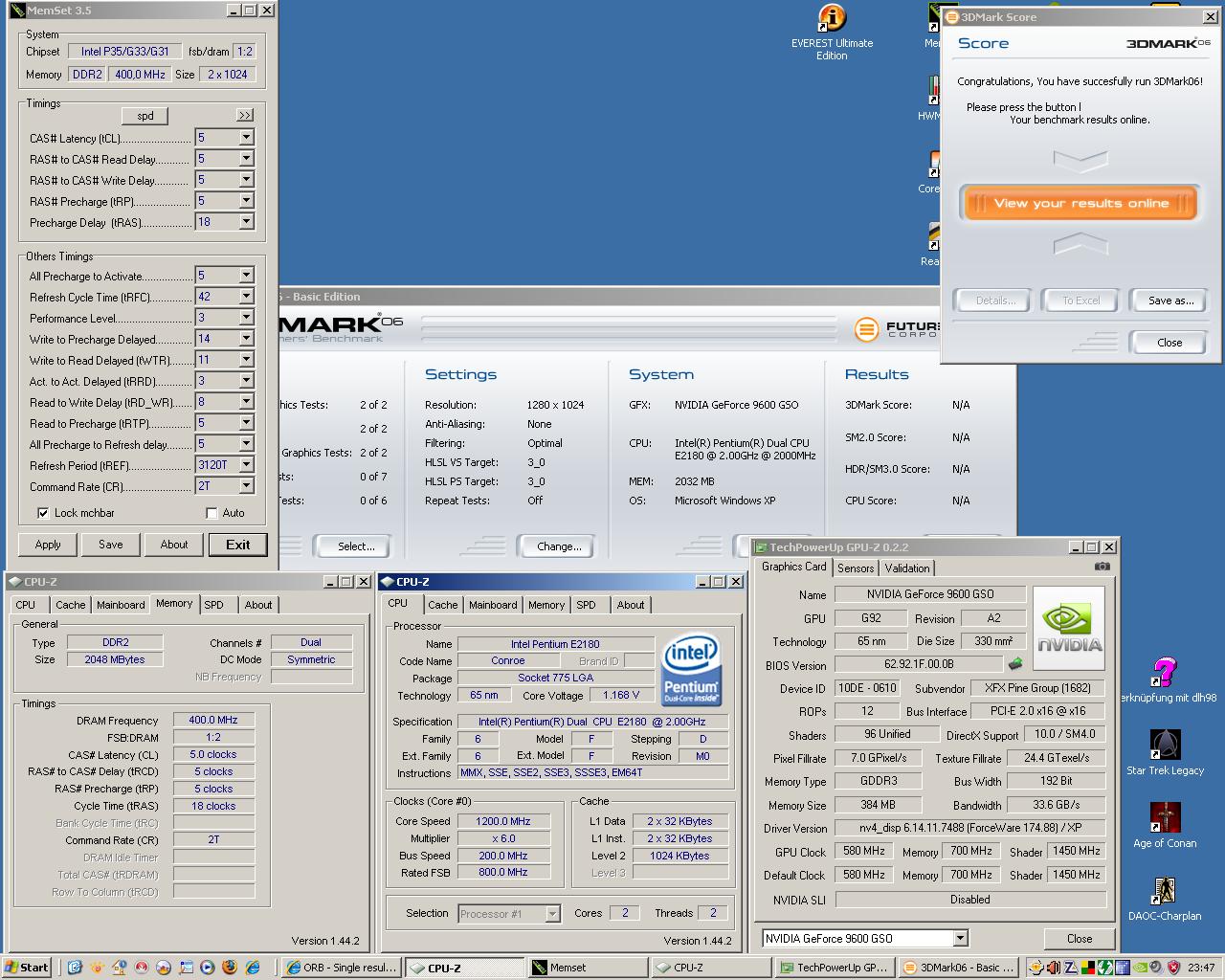Open the Refresh Period (tREF) dropdown
Screen dimensions: 1225x980
point(246,465)
